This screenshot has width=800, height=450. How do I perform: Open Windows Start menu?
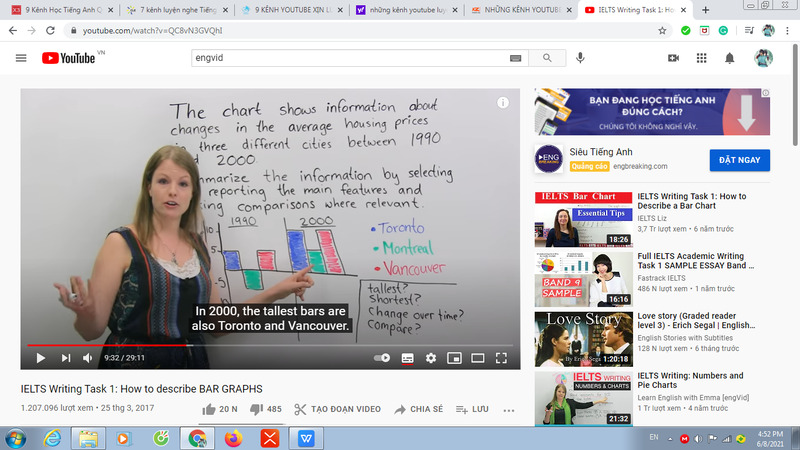click(x=15, y=439)
